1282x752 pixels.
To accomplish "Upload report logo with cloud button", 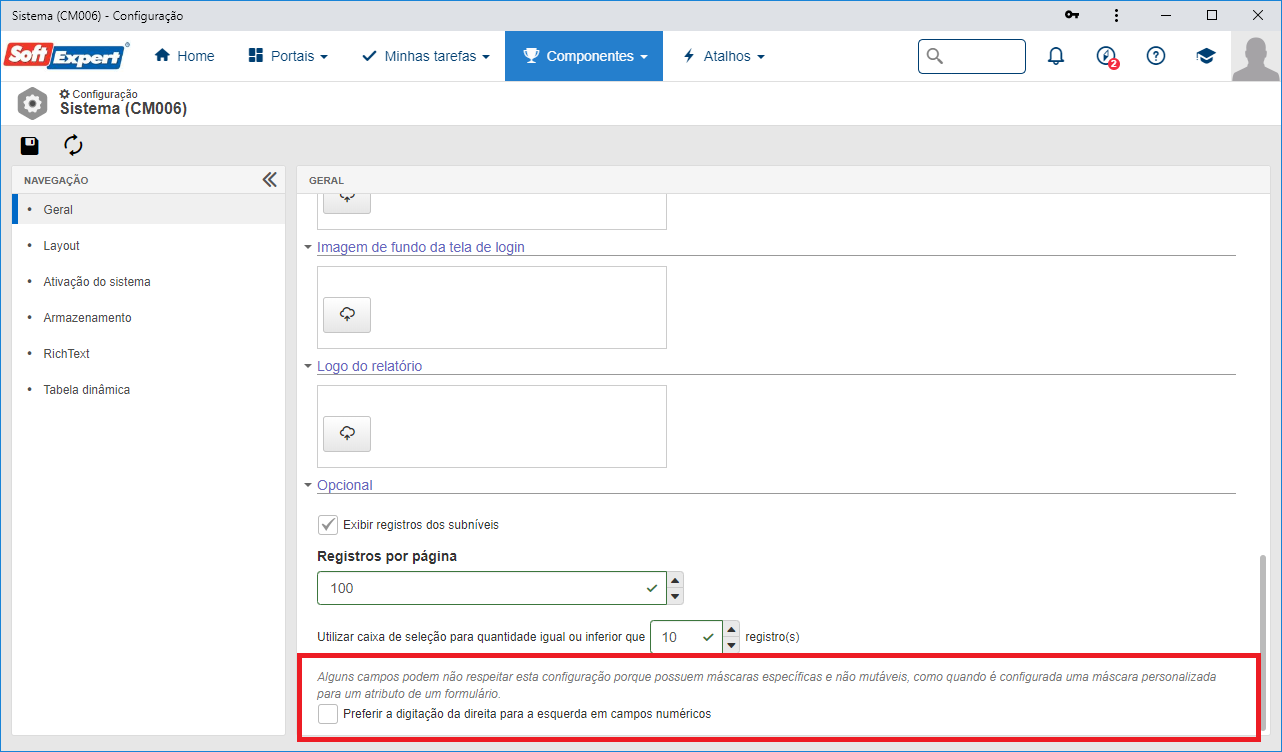I will (347, 434).
